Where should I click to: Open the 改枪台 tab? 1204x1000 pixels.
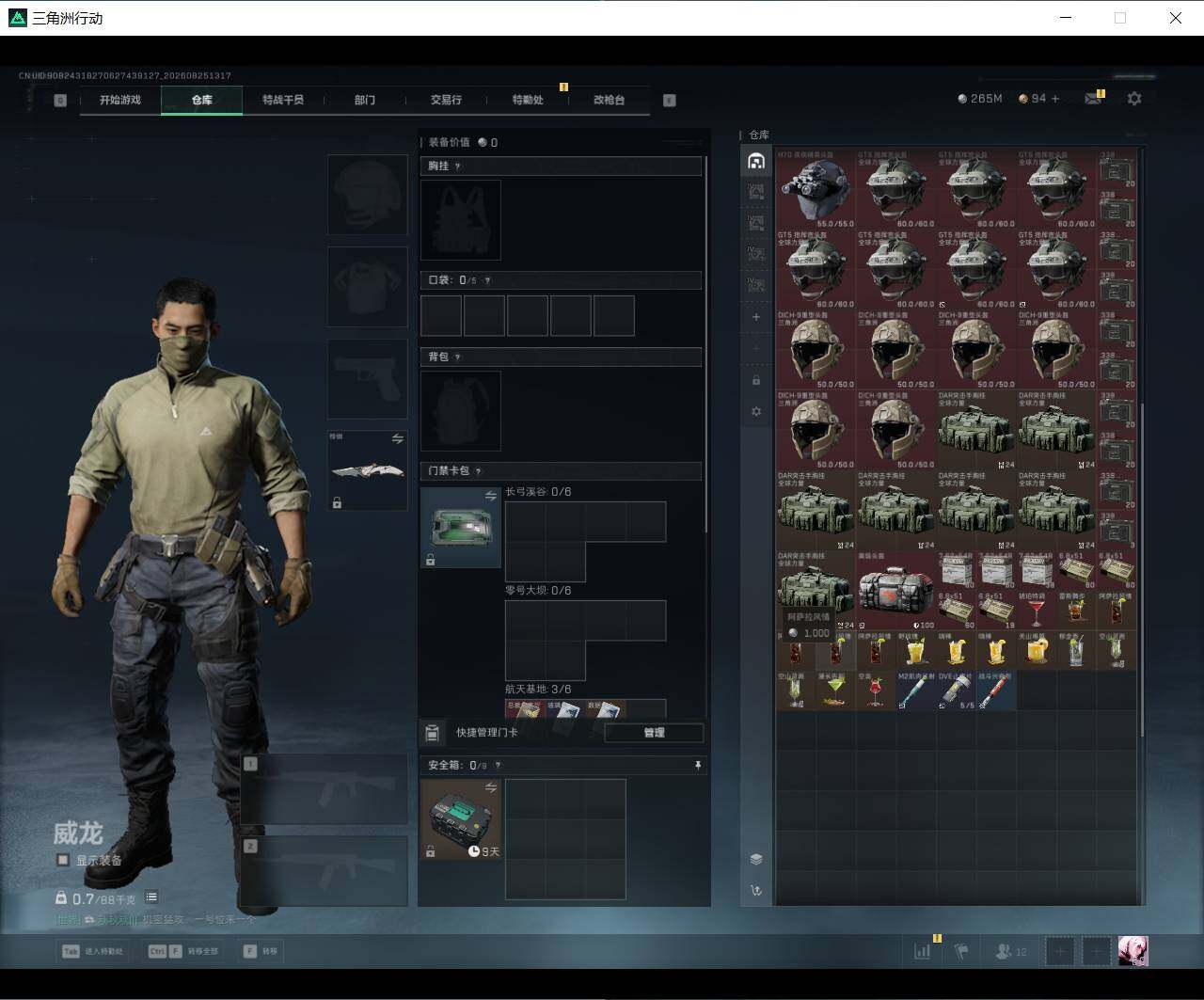[610, 100]
